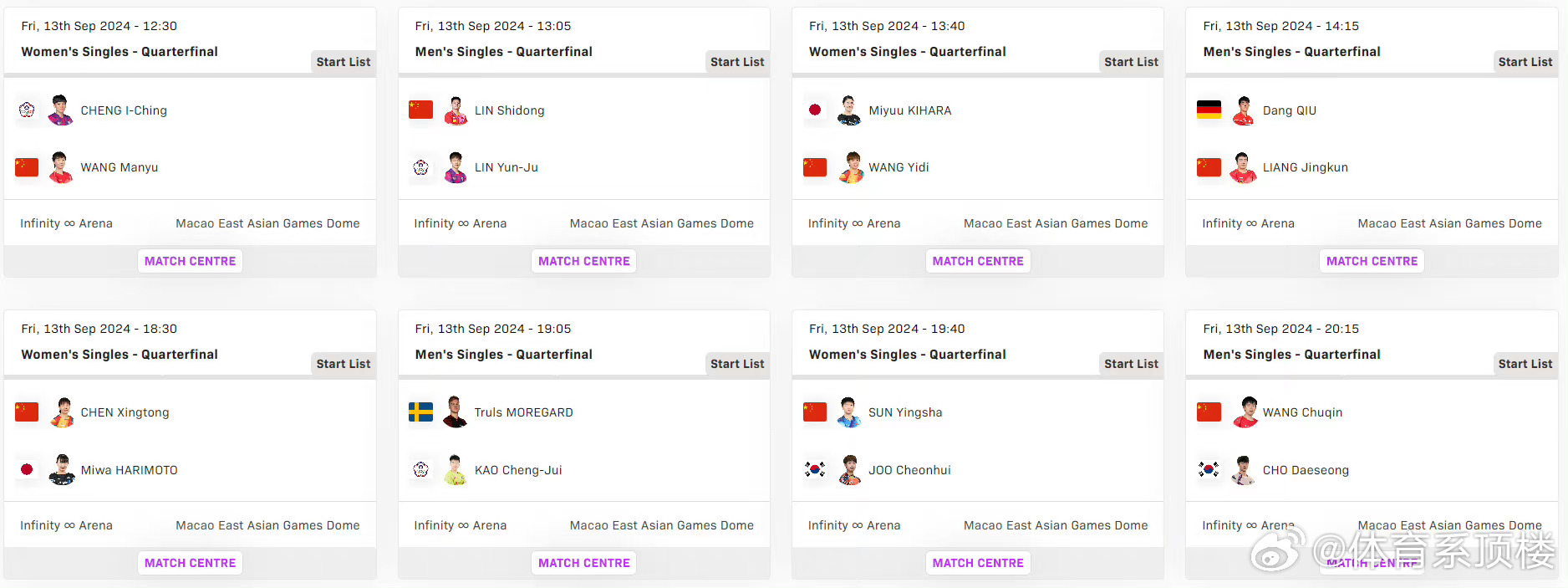1568x588 pixels.
Task: Open Match Centre for SUN Yingsha vs JOO Cheonhui
Action: click(978, 563)
